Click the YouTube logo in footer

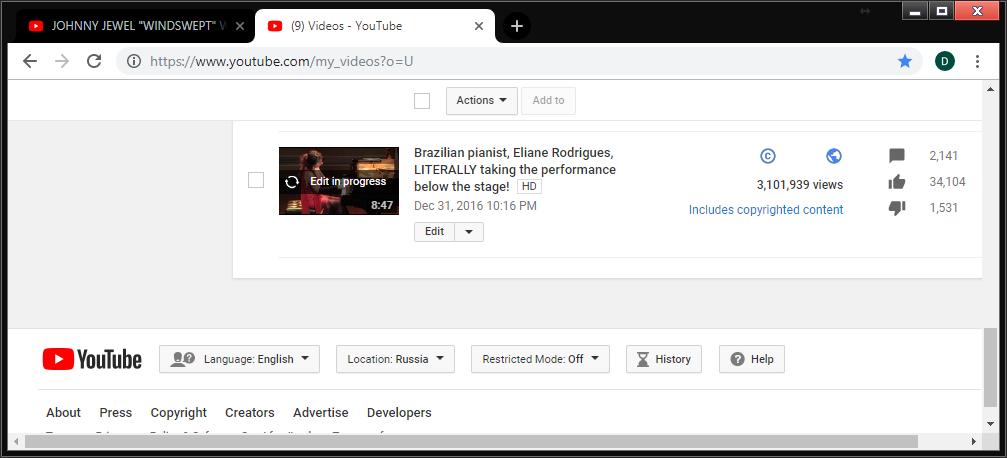point(92,359)
